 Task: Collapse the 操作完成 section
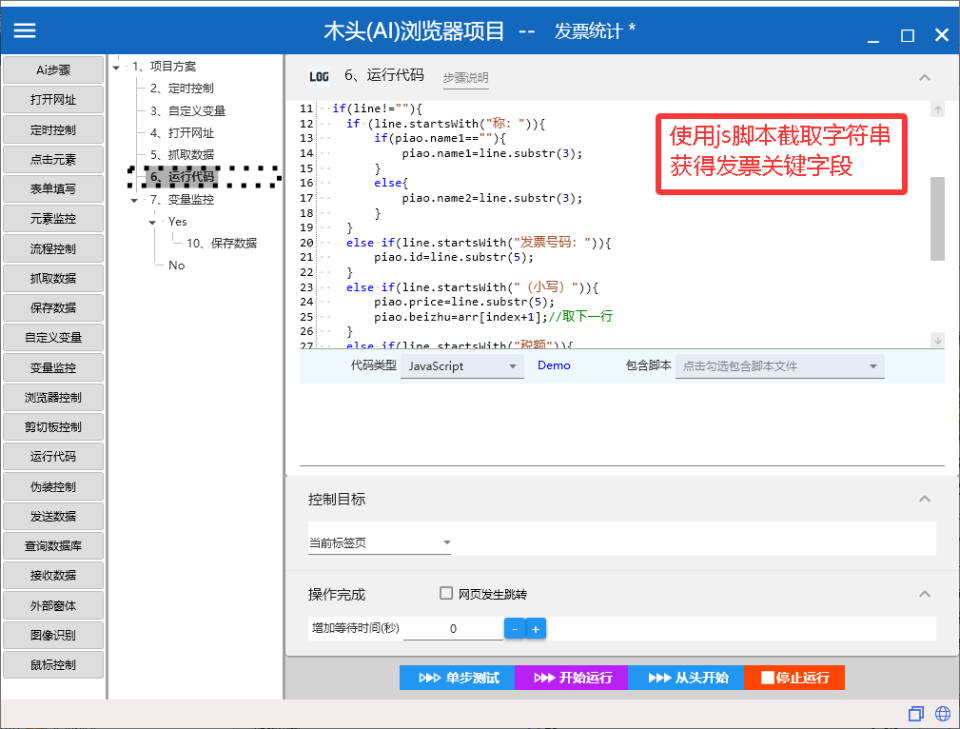(x=925, y=592)
